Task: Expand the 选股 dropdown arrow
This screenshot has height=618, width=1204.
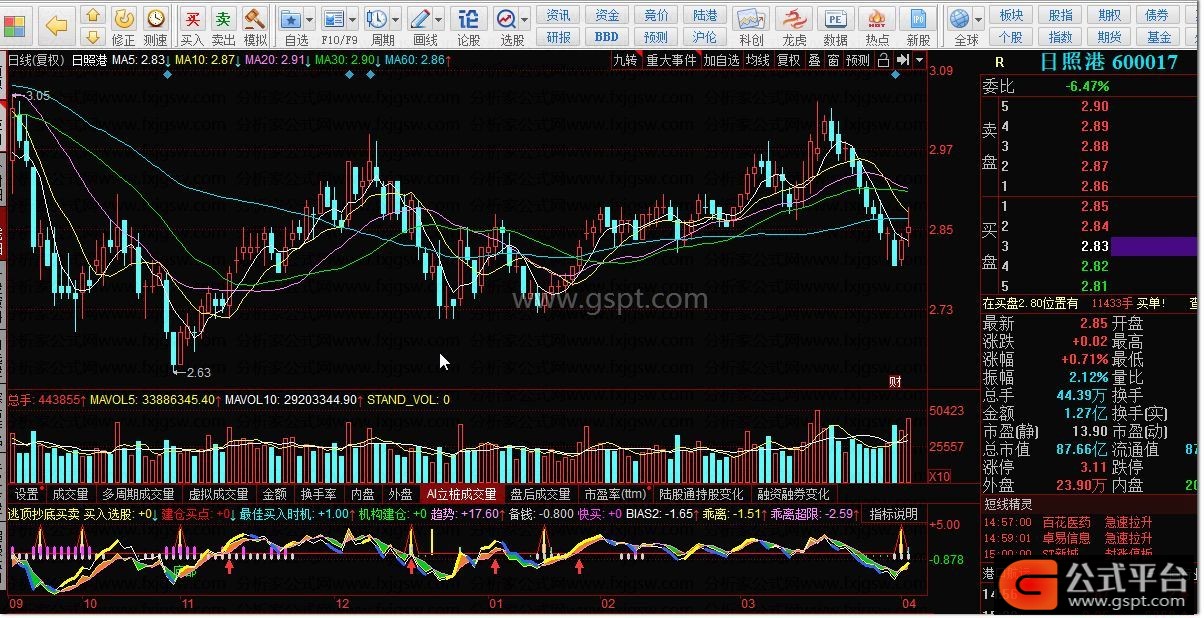Action: [x=525, y=20]
